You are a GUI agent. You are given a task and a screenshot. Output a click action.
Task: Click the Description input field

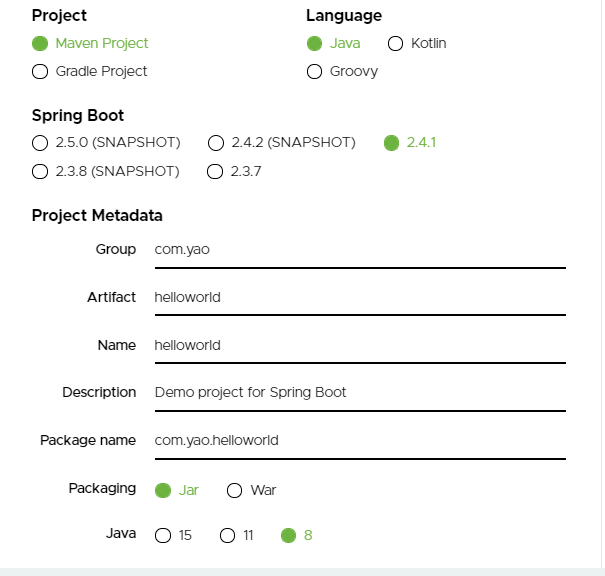click(x=359, y=393)
